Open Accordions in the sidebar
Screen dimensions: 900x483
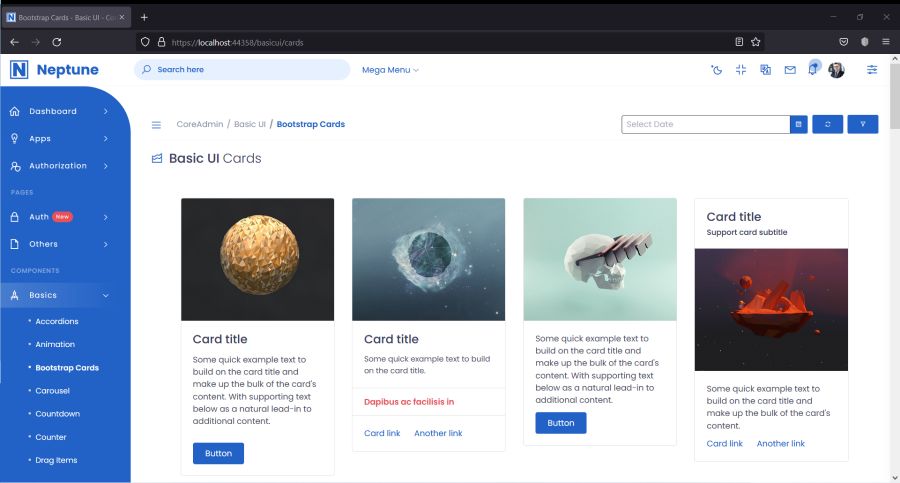[x=57, y=322]
